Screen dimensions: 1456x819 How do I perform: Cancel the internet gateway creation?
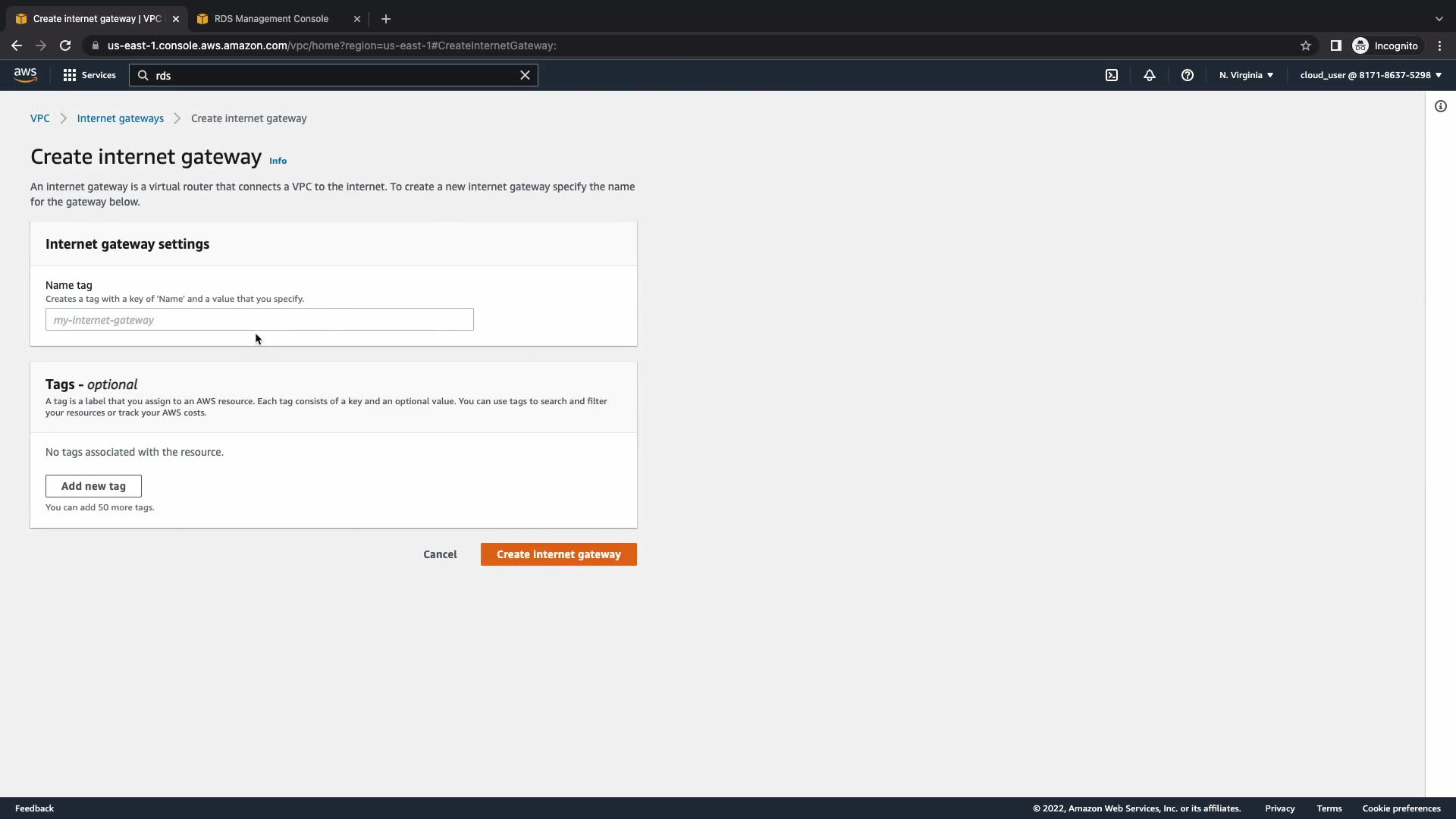(x=440, y=554)
